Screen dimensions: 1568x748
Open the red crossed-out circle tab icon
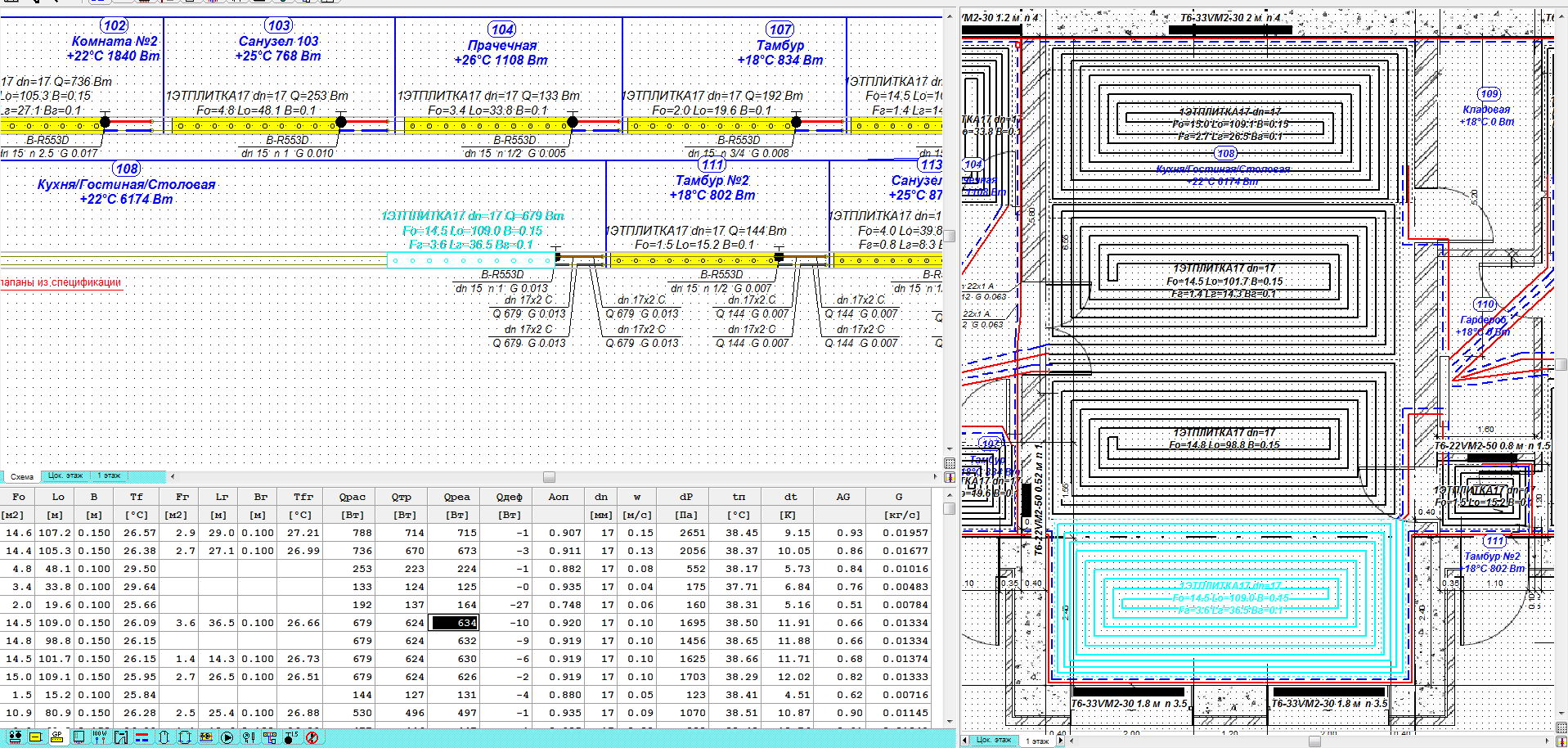pyautogui.click(x=312, y=737)
